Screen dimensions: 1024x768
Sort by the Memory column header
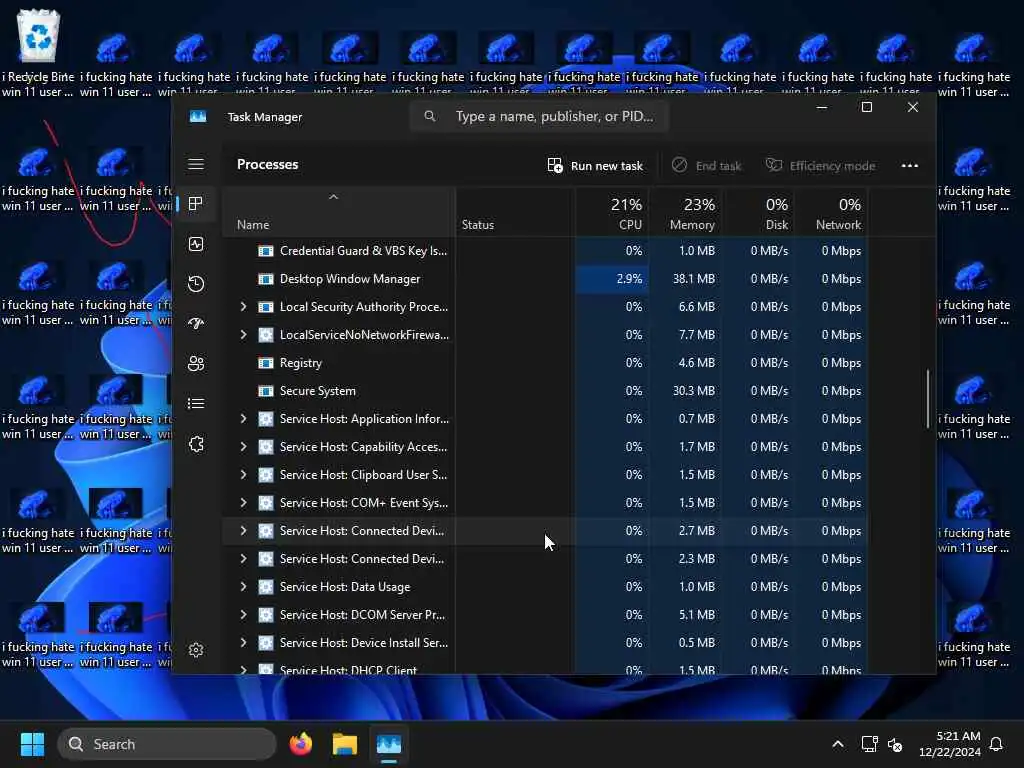[686, 214]
